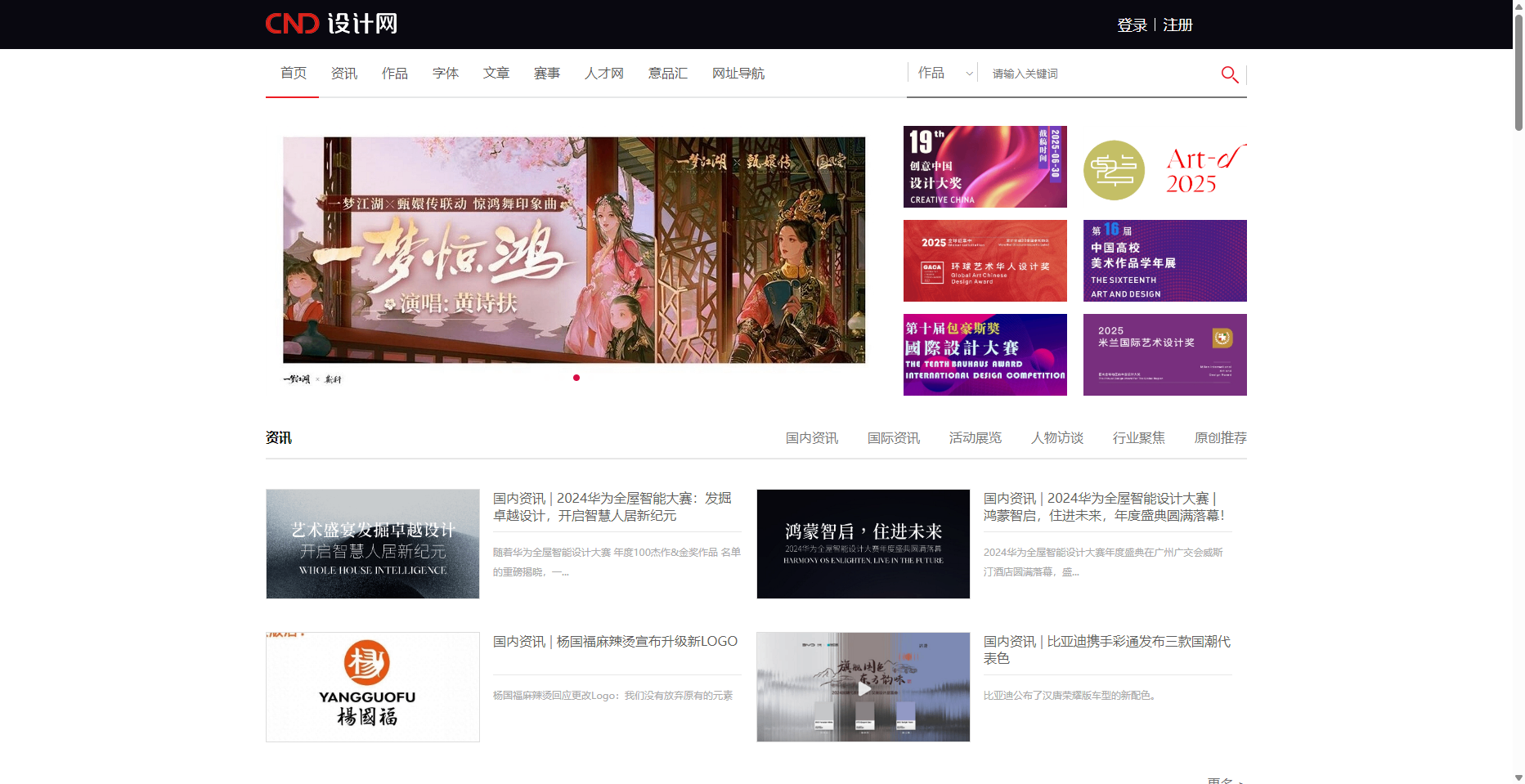
Task: Play the BYD video thumbnail
Action: pyautogui.click(x=863, y=688)
